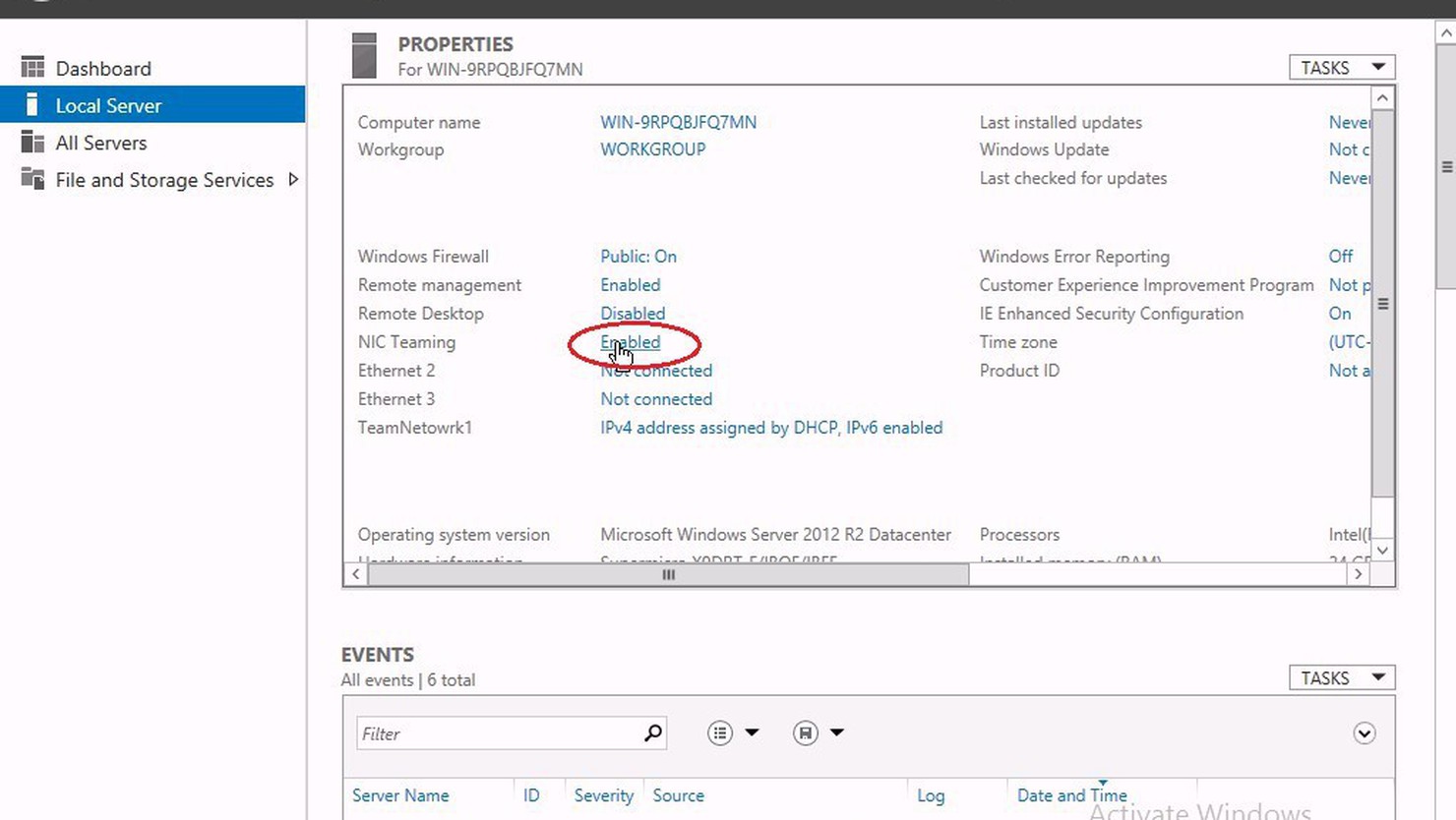Click the Customer Experience Improvement Program value
Viewport: 1456px width, 820px height.
coord(1349,284)
